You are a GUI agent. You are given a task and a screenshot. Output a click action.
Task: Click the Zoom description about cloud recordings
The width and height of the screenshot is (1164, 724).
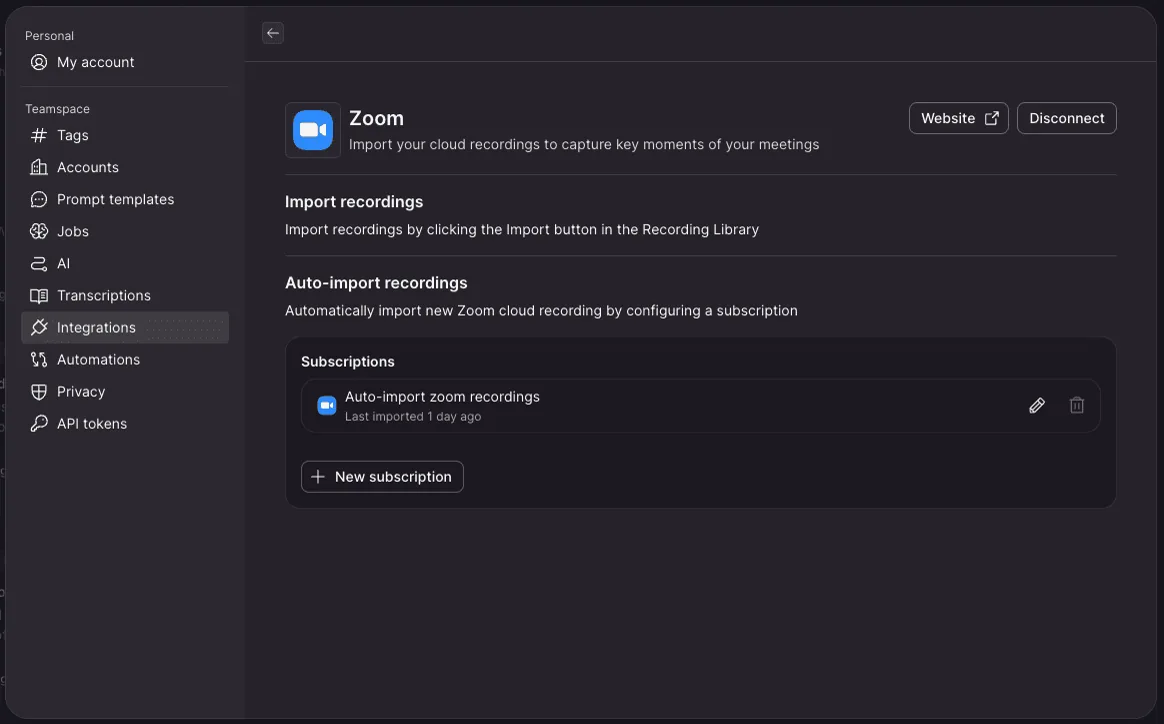tap(583, 144)
